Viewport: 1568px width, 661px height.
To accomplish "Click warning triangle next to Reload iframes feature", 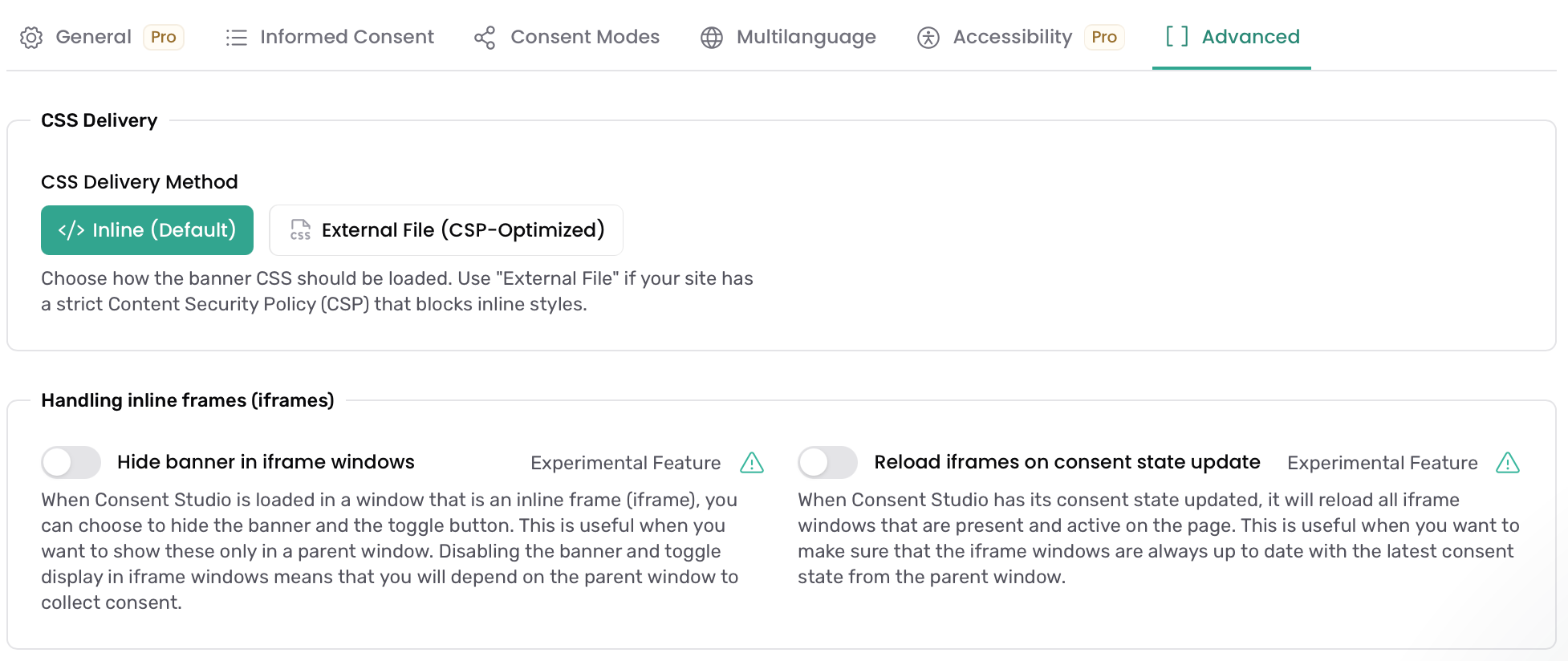I will pos(1508,463).
